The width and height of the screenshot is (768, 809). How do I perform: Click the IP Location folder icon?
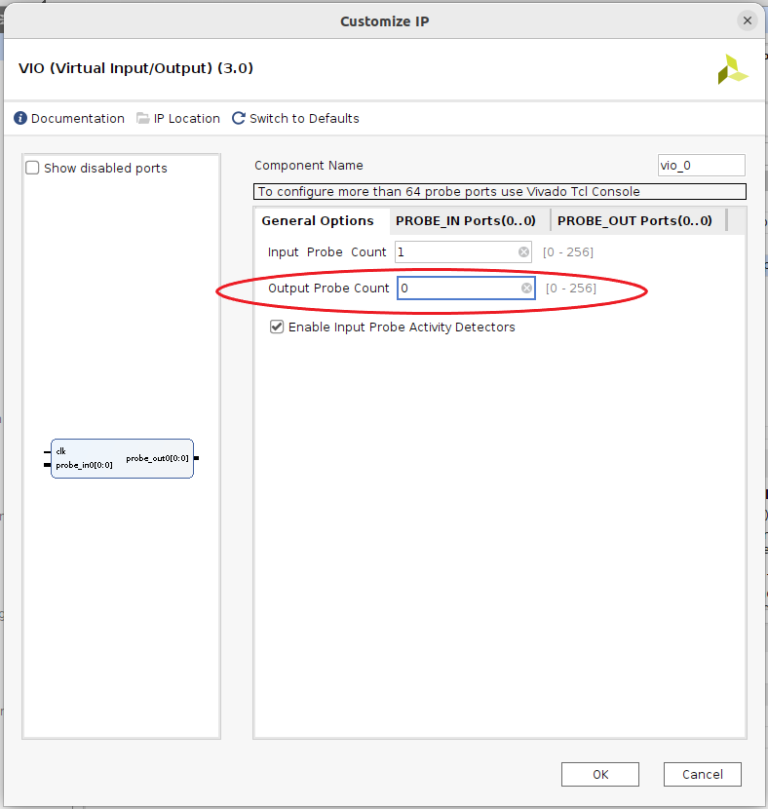[143, 118]
